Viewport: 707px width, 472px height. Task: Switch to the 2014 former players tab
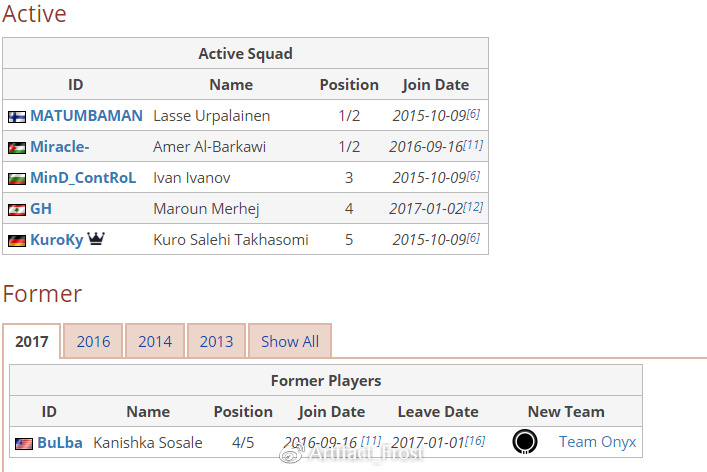click(155, 341)
